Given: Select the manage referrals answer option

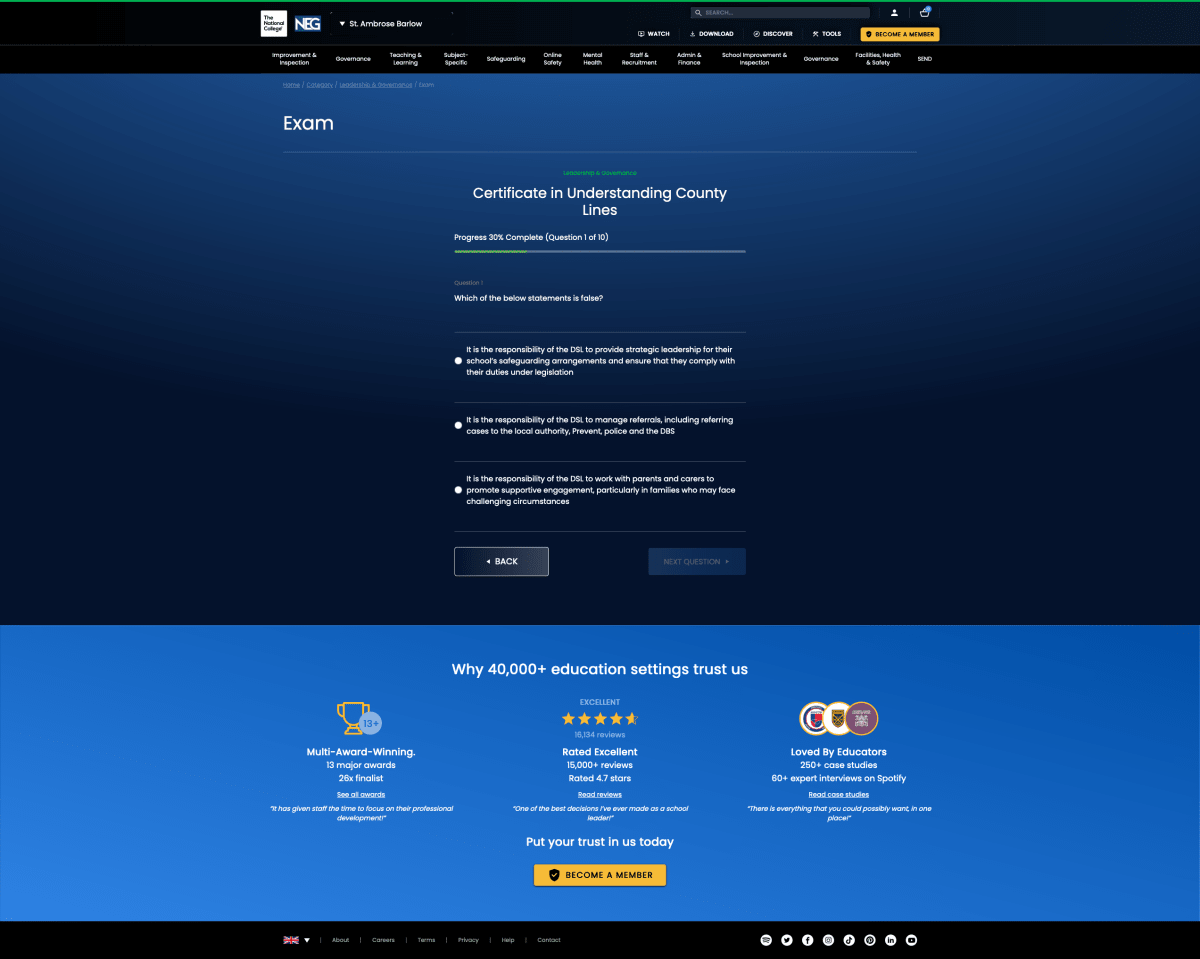Looking at the screenshot, I should pyautogui.click(x=458, y=426).
